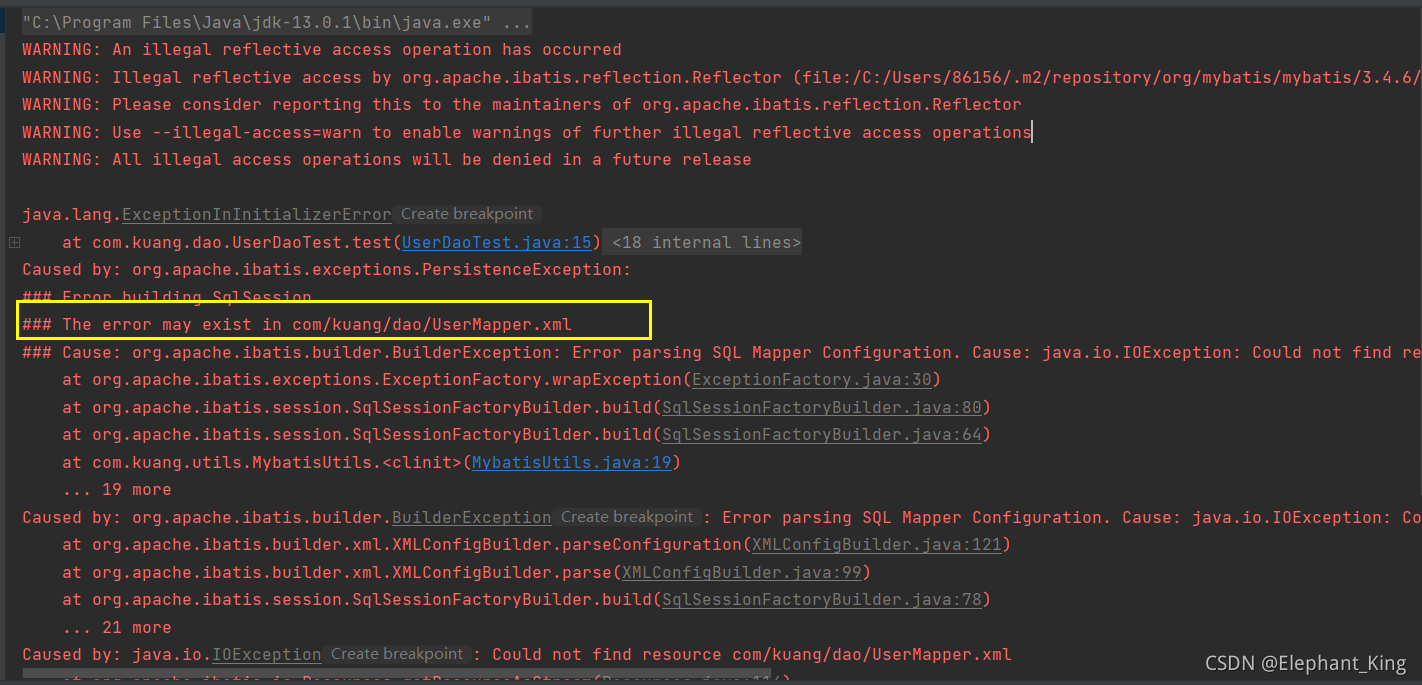Click 'An illegal reflective access operation has occurred' warning
Viewport: 1422px width, 685px height.
[x=322, y=50]
